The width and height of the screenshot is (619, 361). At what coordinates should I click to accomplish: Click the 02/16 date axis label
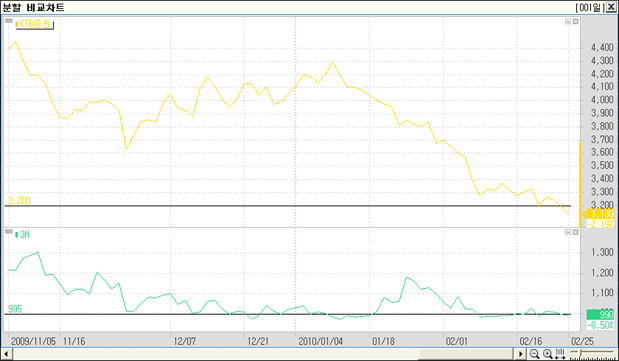[x=531, y=341]
